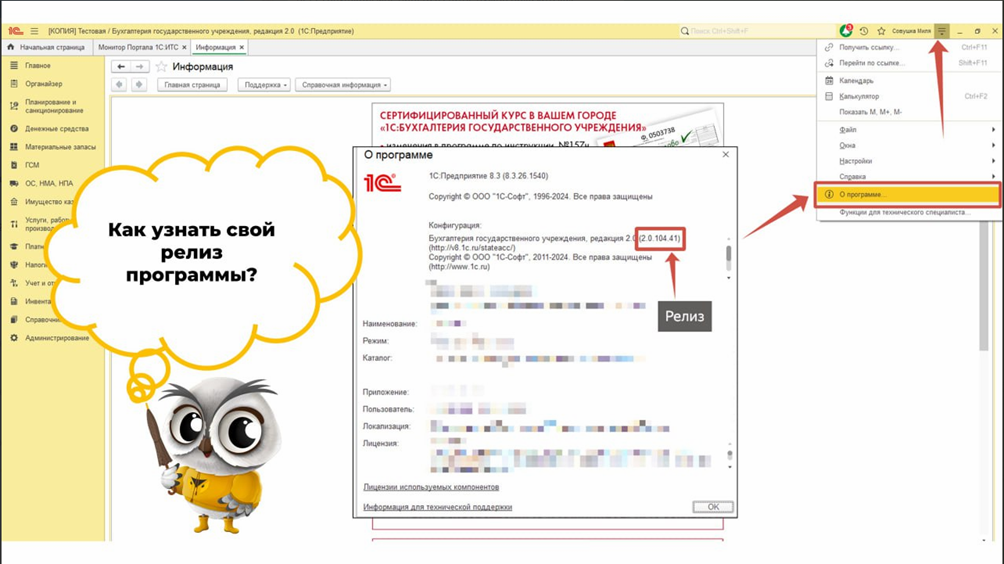Screen dimensions: 1004x564
Task: Expand the Справка submenu
Action: click(x=909, y=176)
